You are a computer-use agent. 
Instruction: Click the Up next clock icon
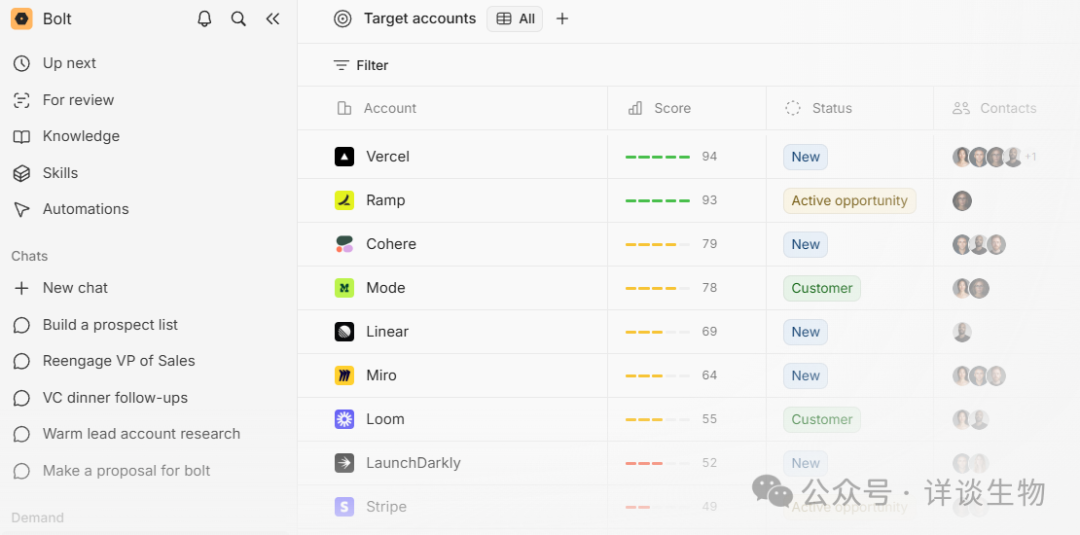click(x=22, y=63)
